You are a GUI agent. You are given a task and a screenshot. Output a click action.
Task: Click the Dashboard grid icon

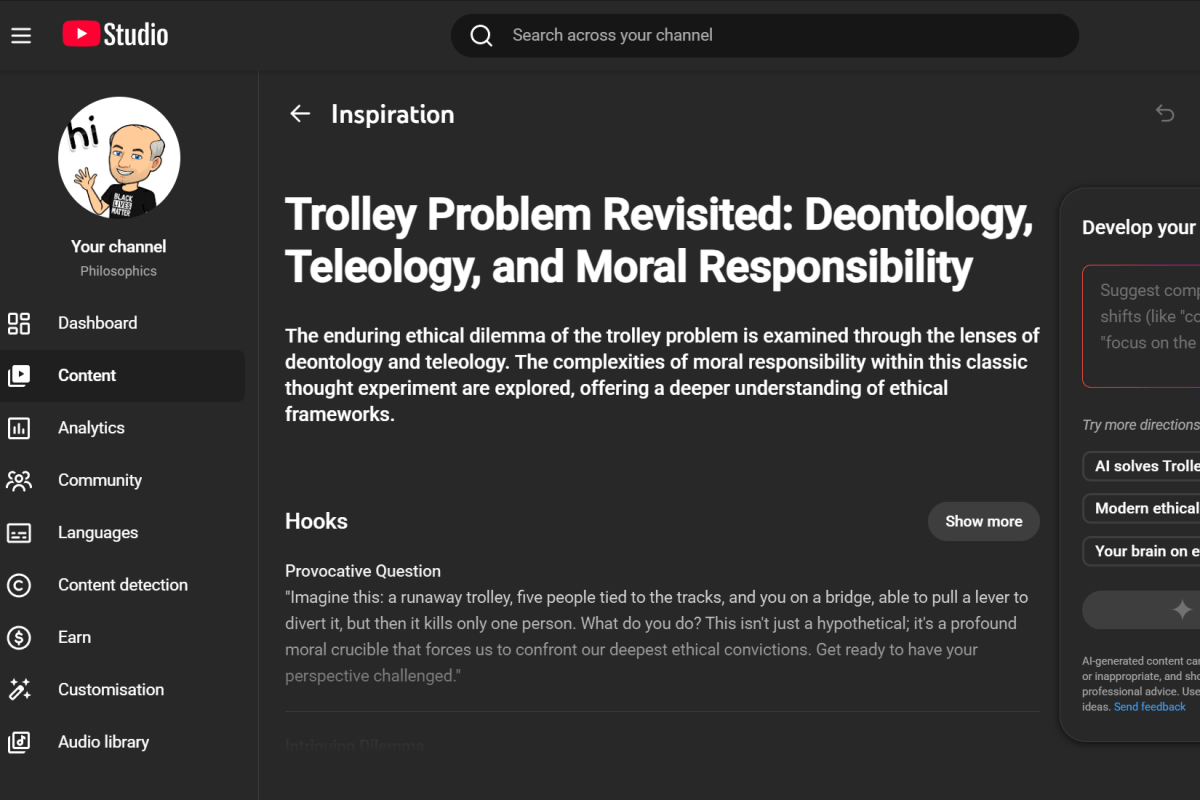point(19,323)
